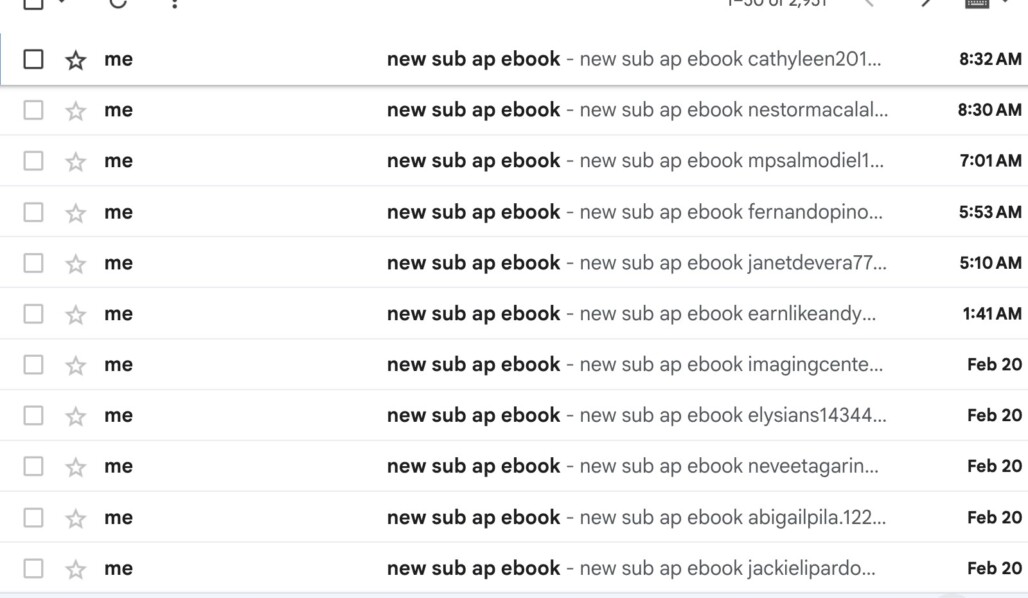Check the abigailpila.122 email box
This screenshot has height=598, width=1028.
click(33, 517)
